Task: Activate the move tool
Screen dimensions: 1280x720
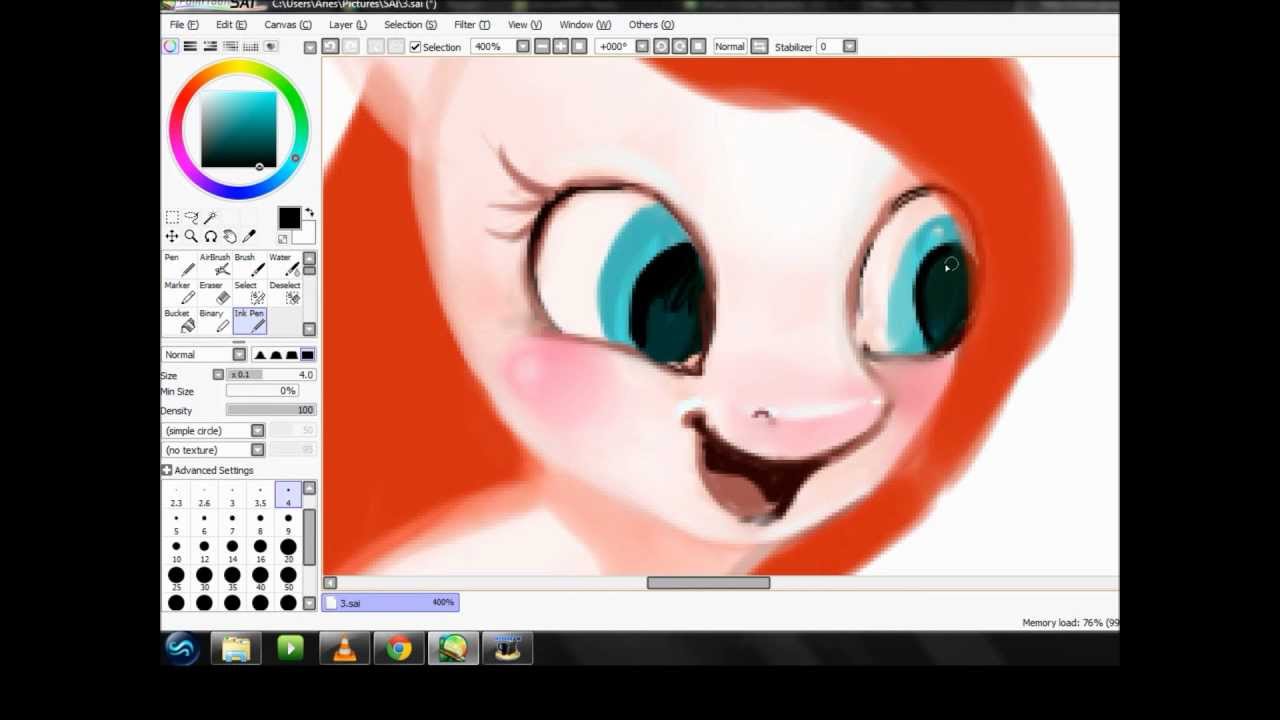Action: tap(172, 236)
